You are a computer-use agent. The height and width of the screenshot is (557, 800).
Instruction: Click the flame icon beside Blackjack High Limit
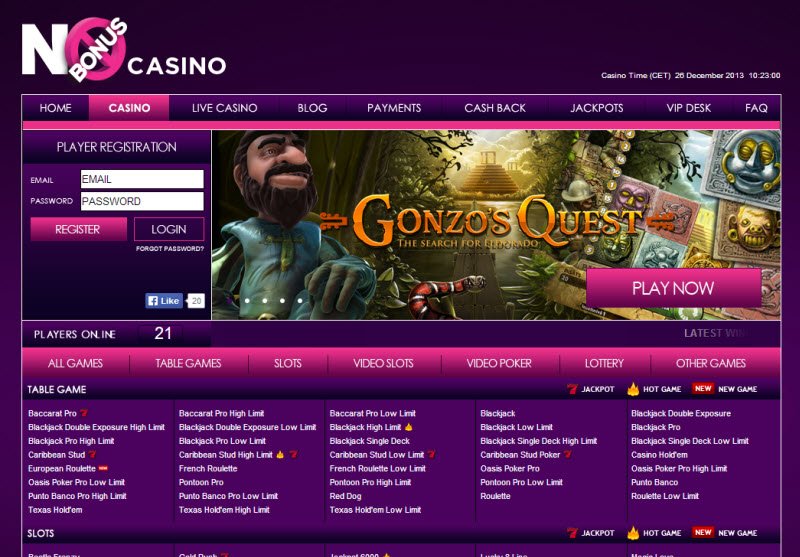click(409, 427)
